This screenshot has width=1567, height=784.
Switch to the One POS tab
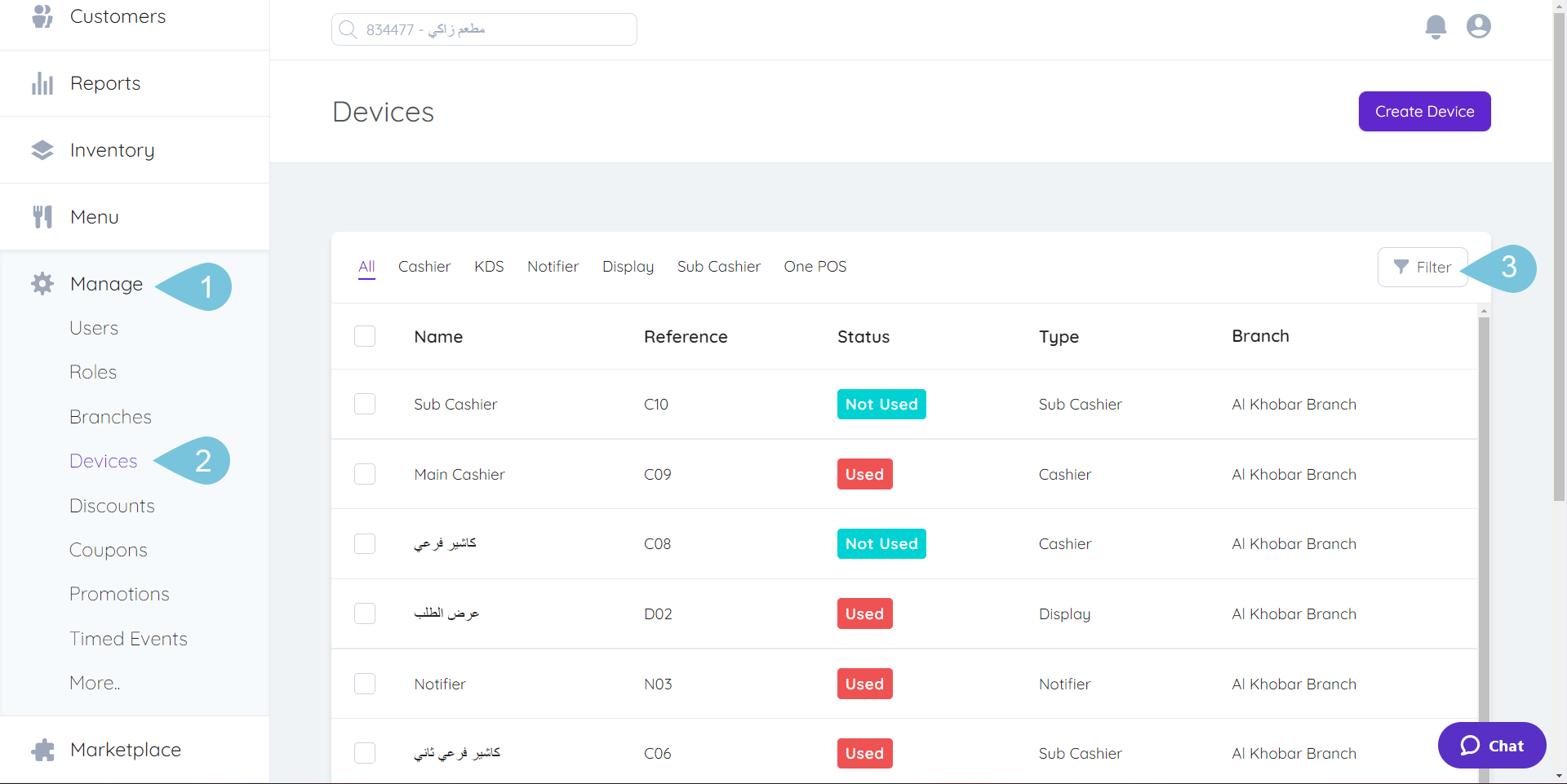[815, 267]
